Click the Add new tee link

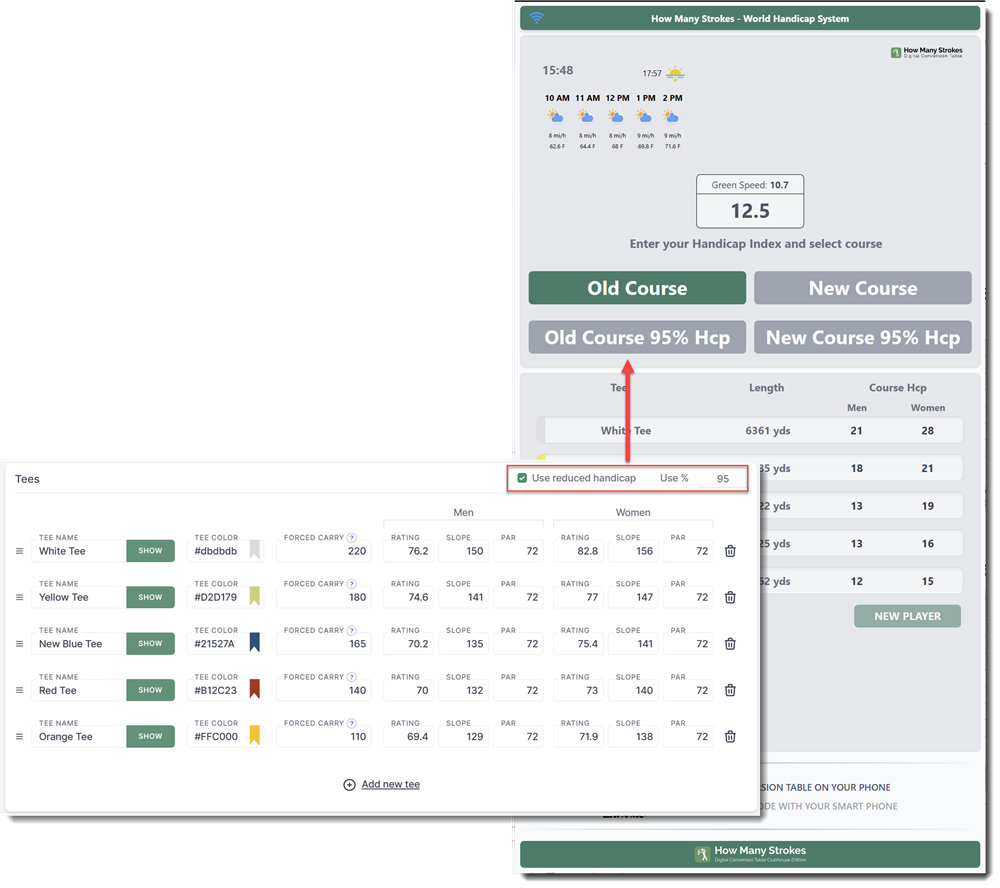click(x=390, y=785)
